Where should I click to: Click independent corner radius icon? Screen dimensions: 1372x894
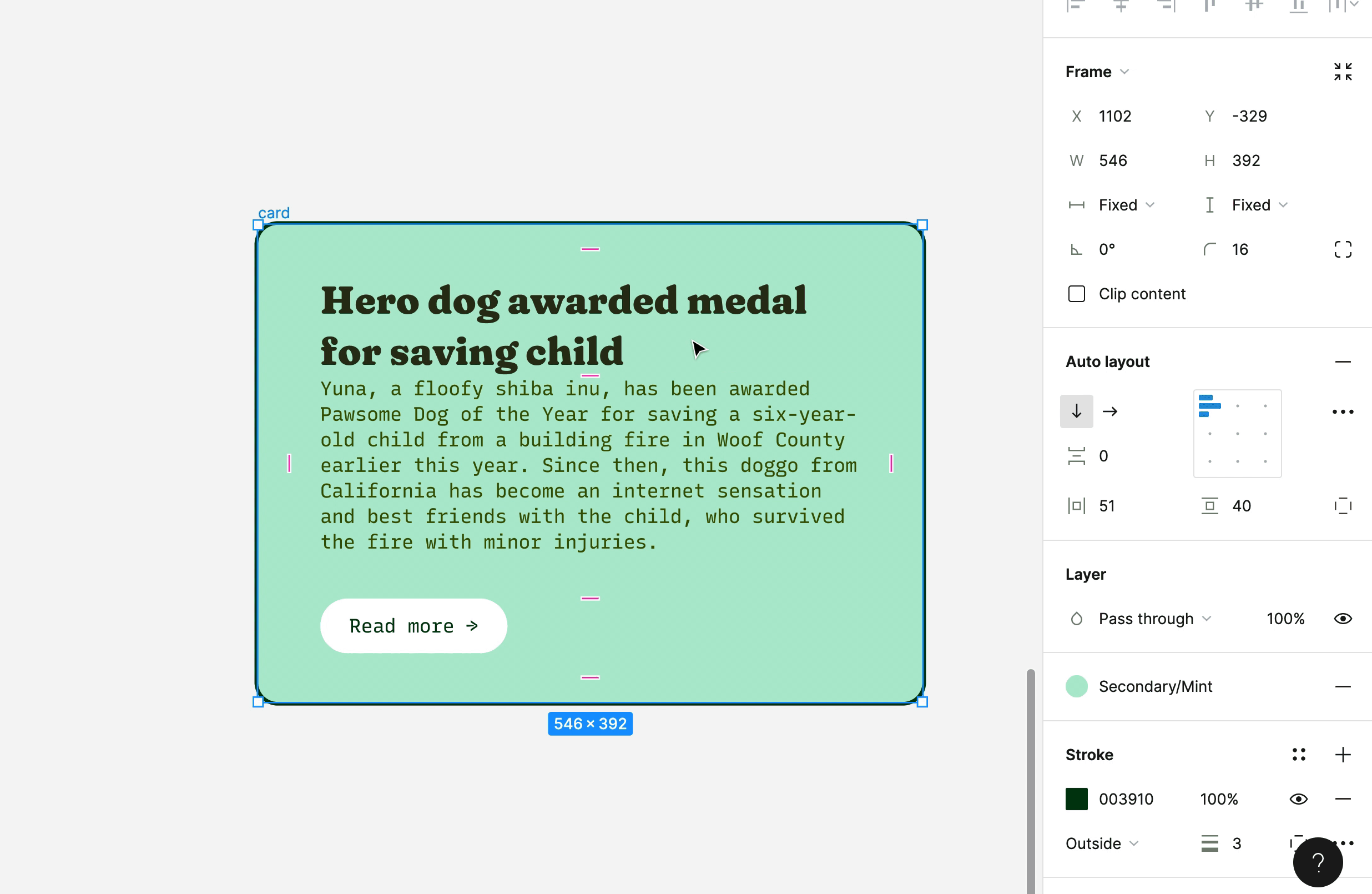(x=1343, y=249)
